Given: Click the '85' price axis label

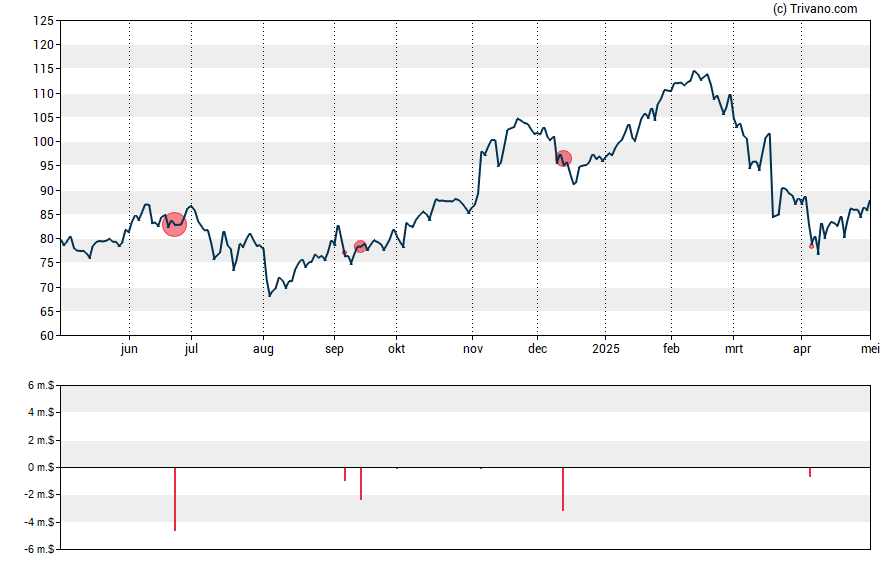Looking at the screenshot, I should (46, 215).
